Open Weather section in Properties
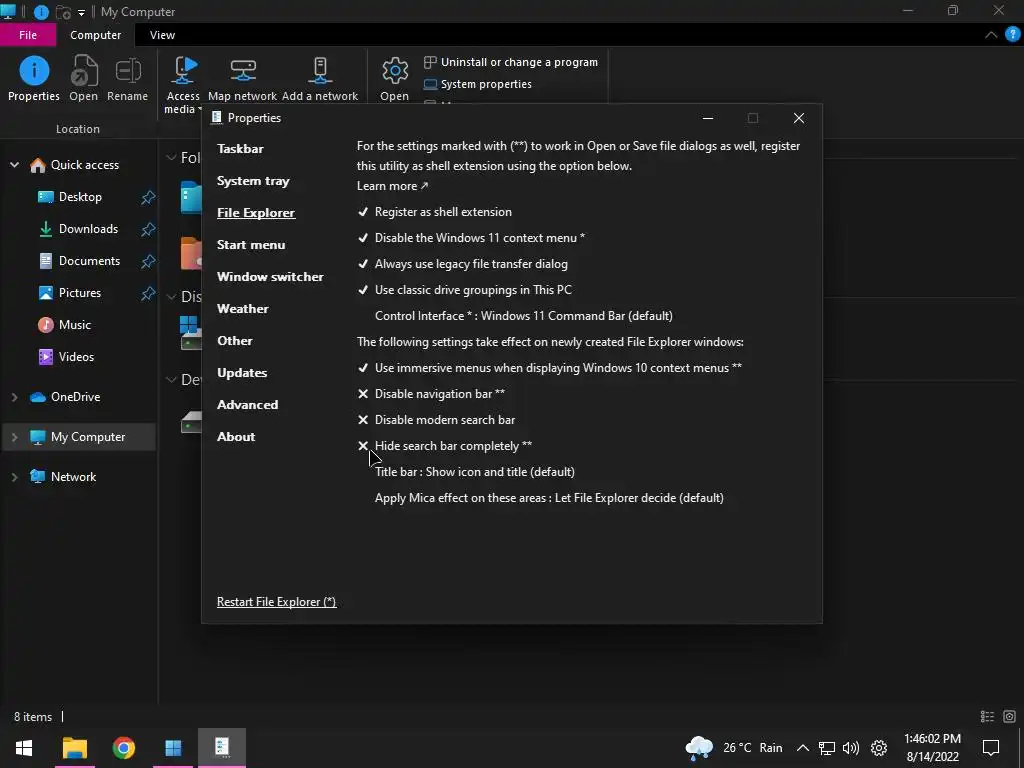1024x768 pixels. pos(242,308)
